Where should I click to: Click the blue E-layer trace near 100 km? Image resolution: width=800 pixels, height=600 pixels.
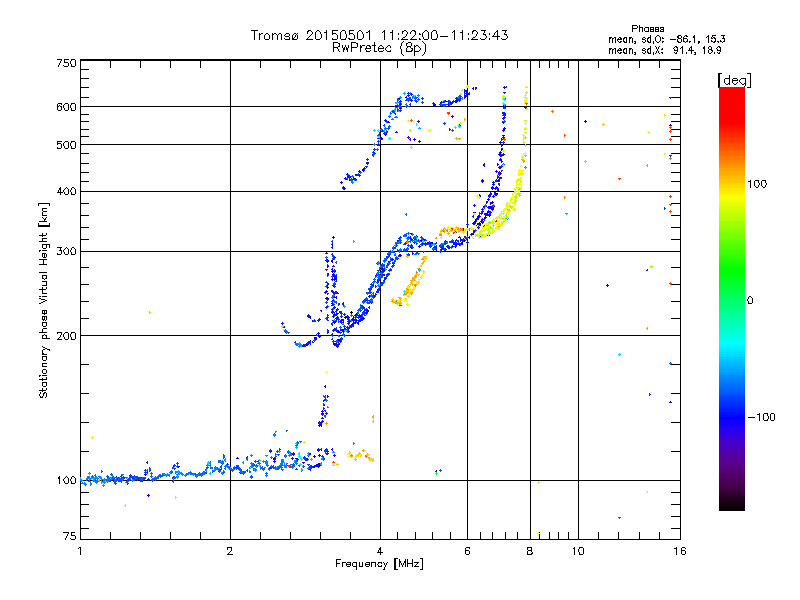pyautogui.click(x=204, y=472)
